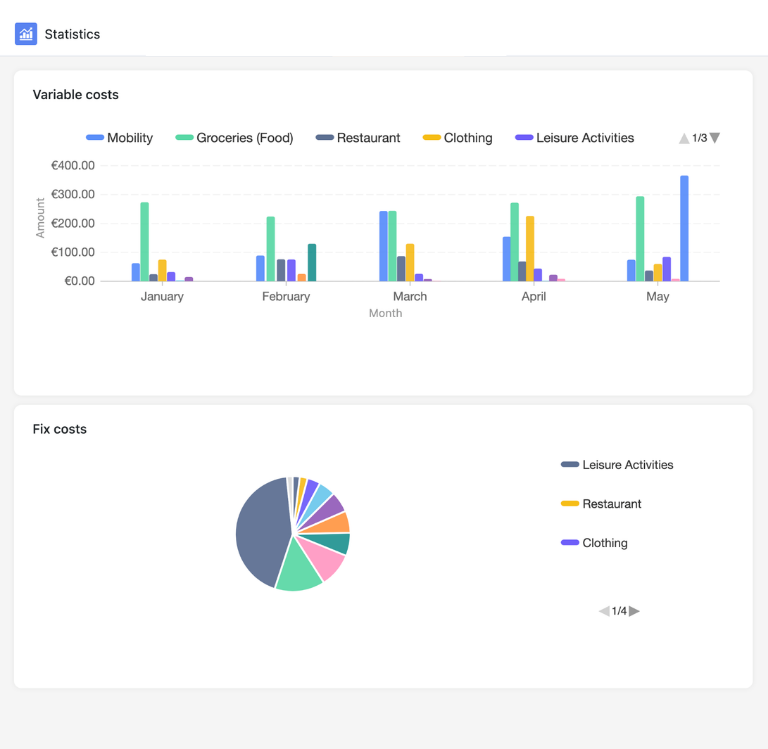Go to previous page of Fix costs legend
Image resolution: width=768 pixels, height=749 pixels.
pos(604,611)
